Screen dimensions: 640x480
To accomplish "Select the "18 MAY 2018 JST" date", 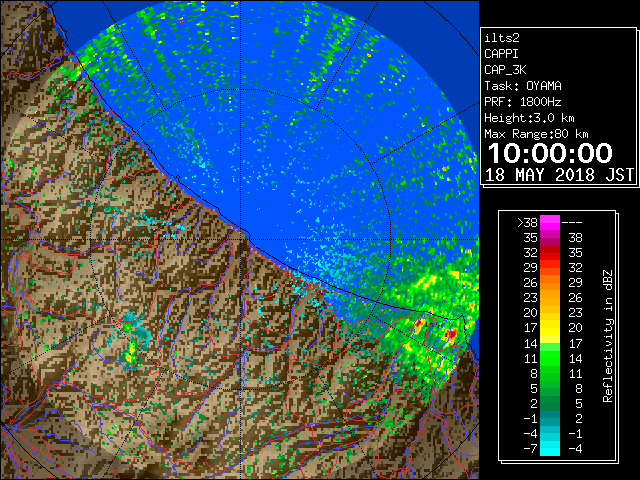I will (x=559, y=175).
